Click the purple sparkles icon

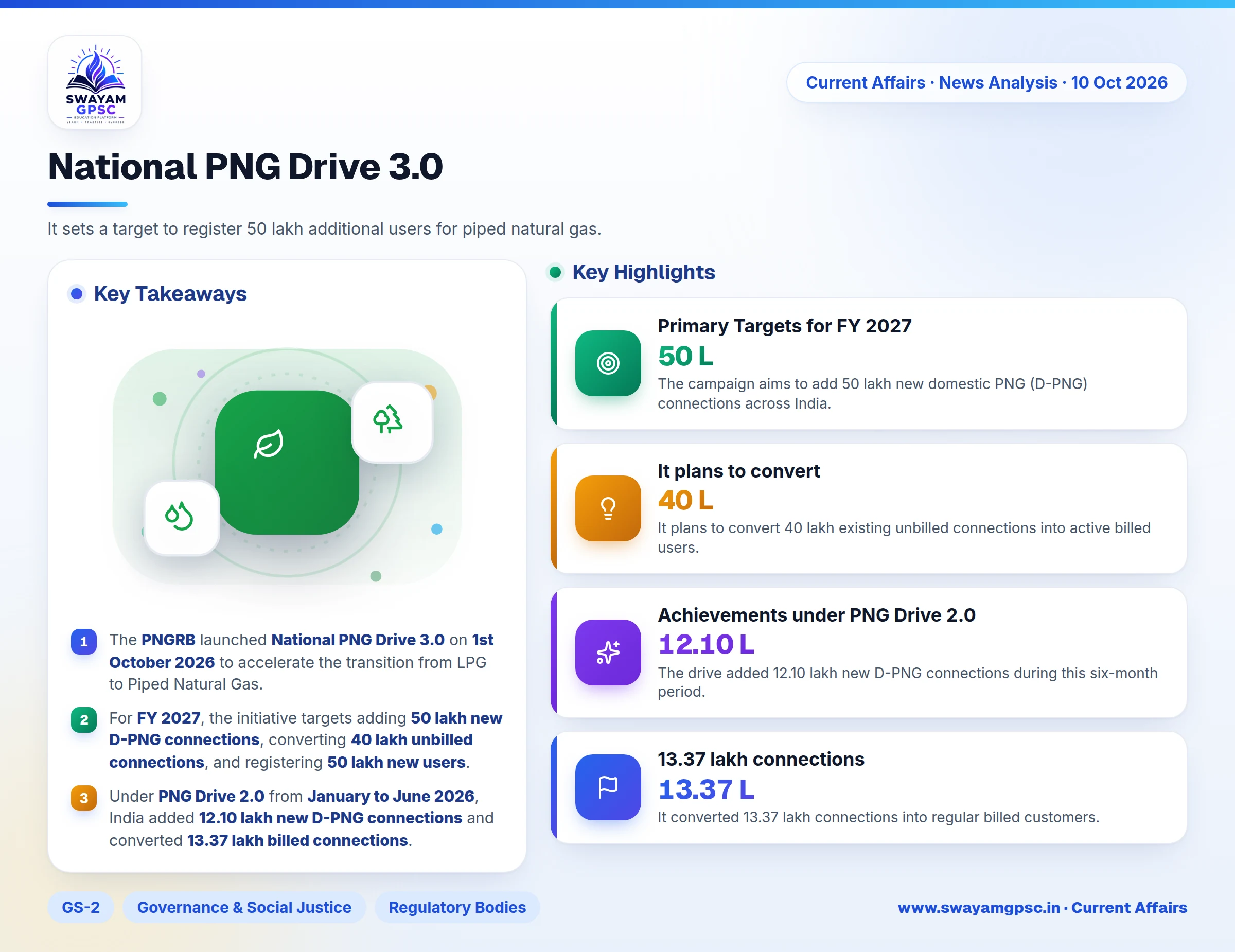coord(608,653)
